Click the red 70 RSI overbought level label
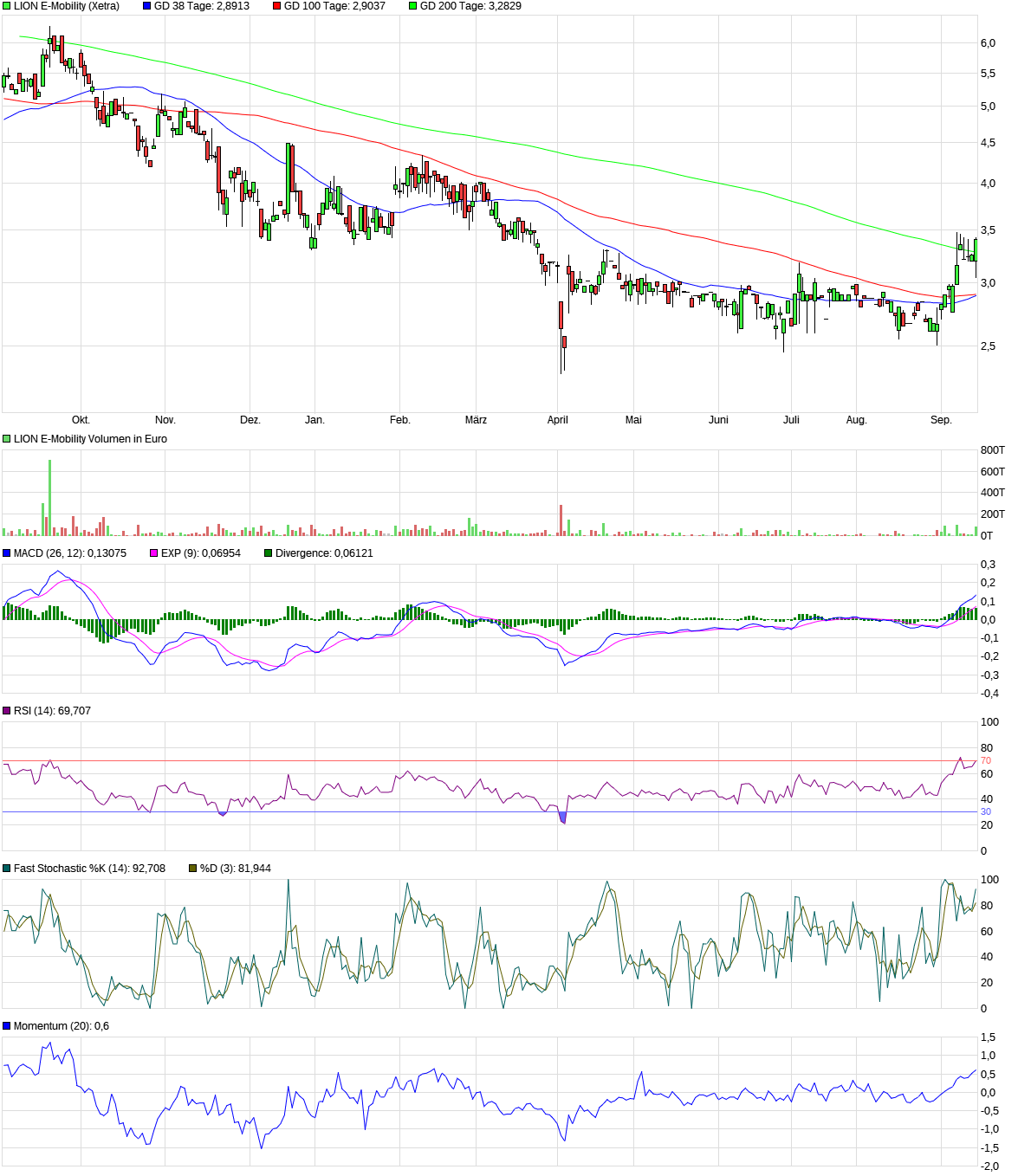Viewport: 1018px width, 1176px height. tap(986, 761)
